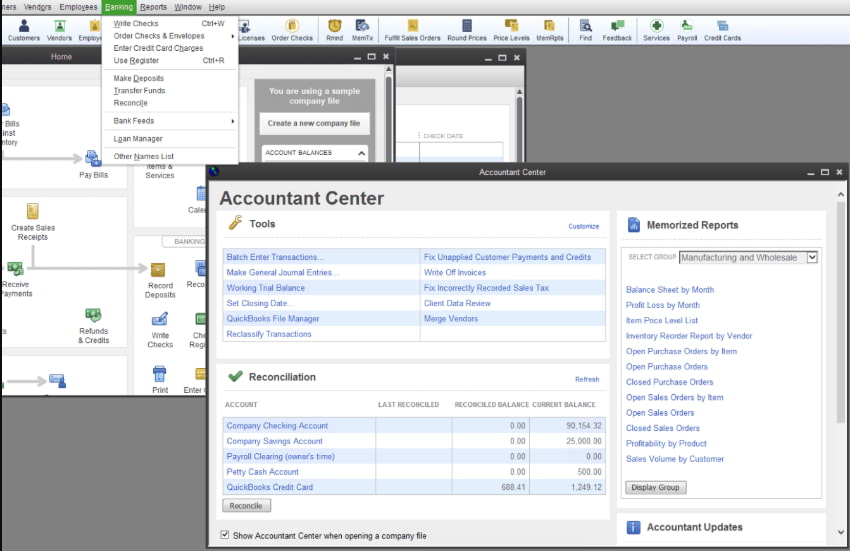850x551 pixels.
Task: Choose Other Names List menu entry
Action: (170, 156)
